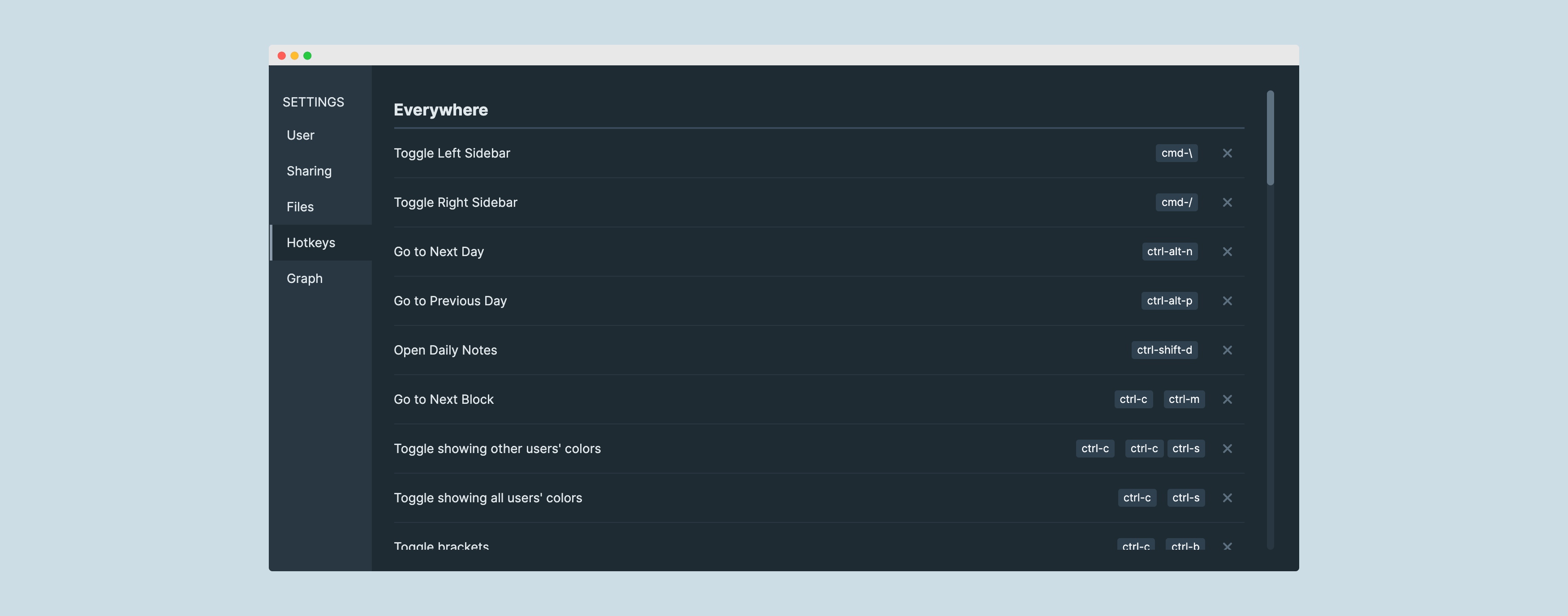Click the cmd-/ shortcut badge
The height and width of the screenshot is (616, 1568).
click(1176, 202)
